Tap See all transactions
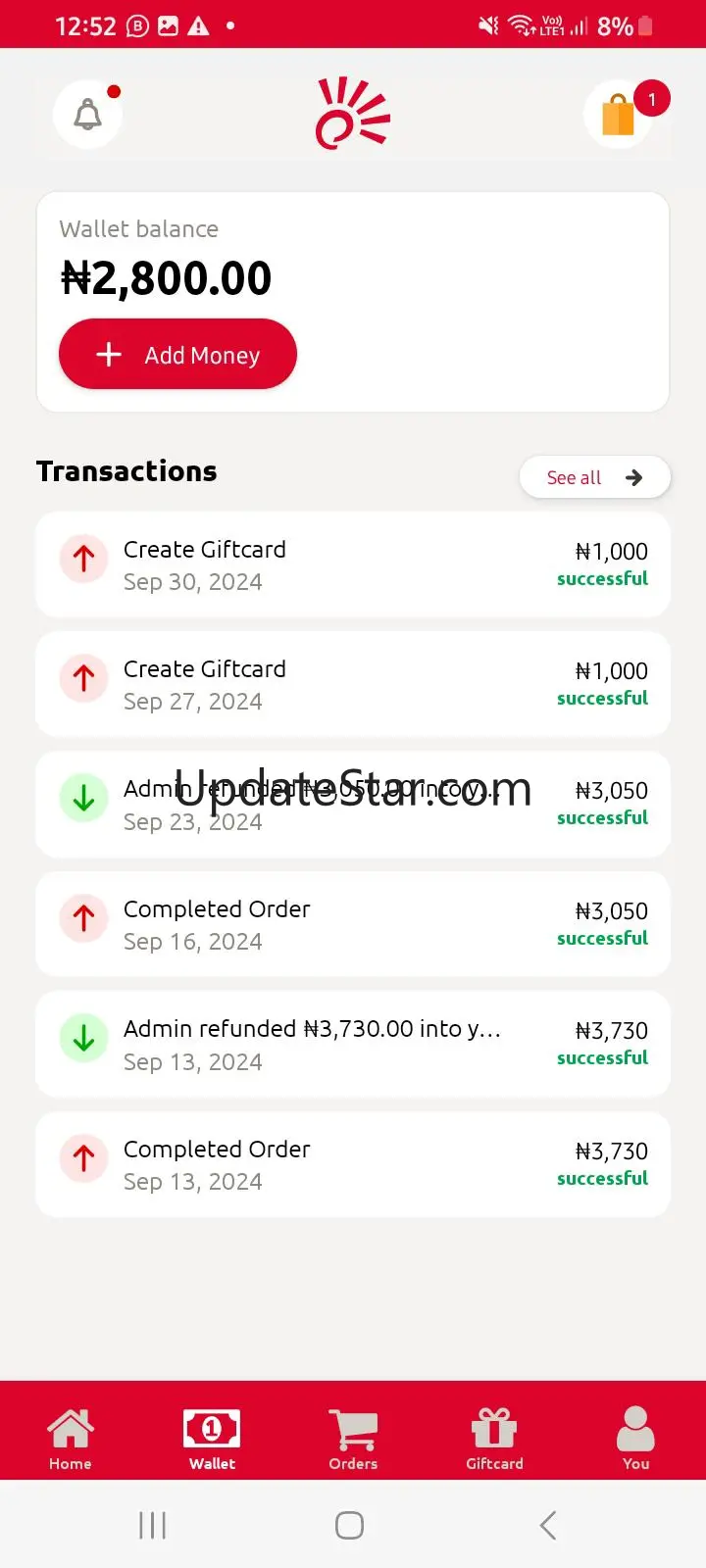Viewport: 706px width, 1568px height. click(594, 477)
